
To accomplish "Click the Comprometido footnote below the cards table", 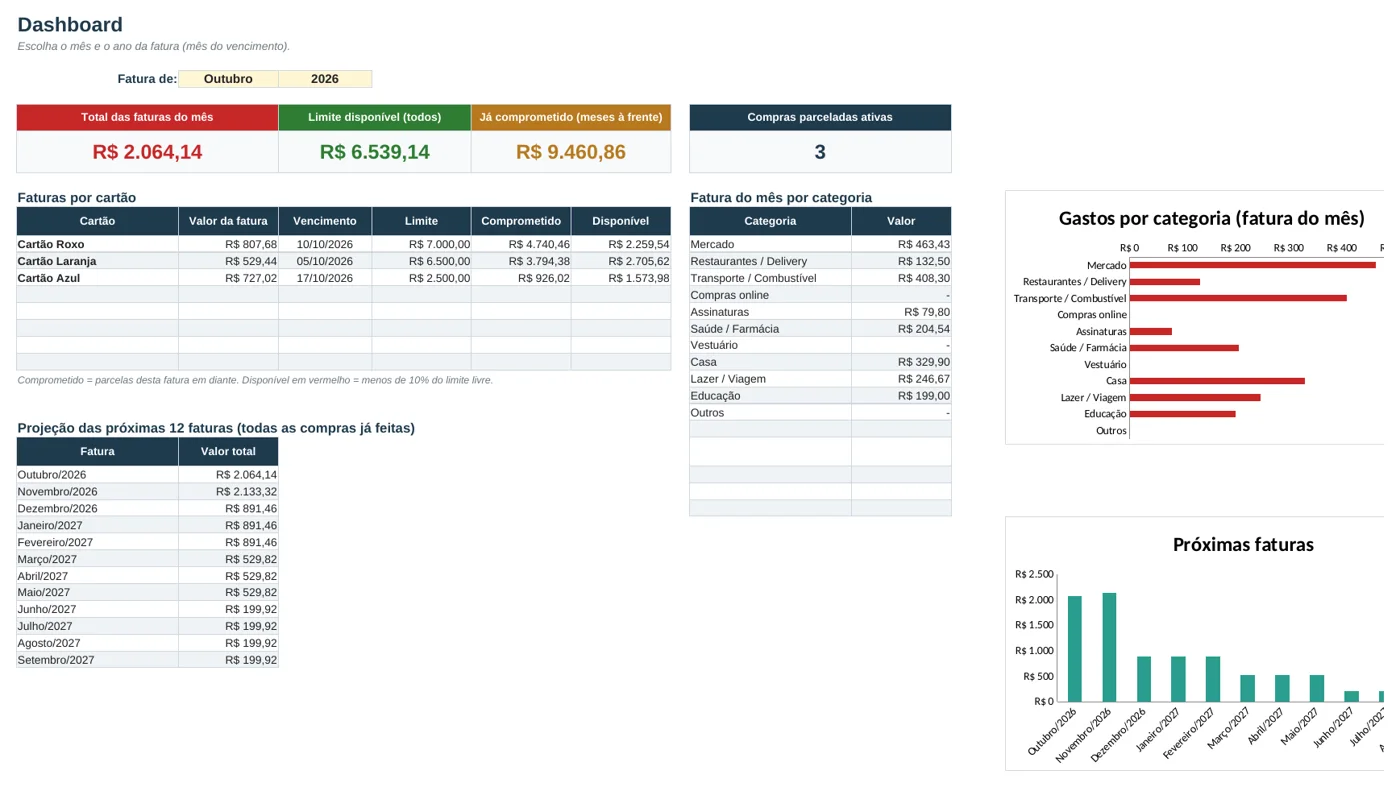I will pyautogui.click(x=255, y=380).
